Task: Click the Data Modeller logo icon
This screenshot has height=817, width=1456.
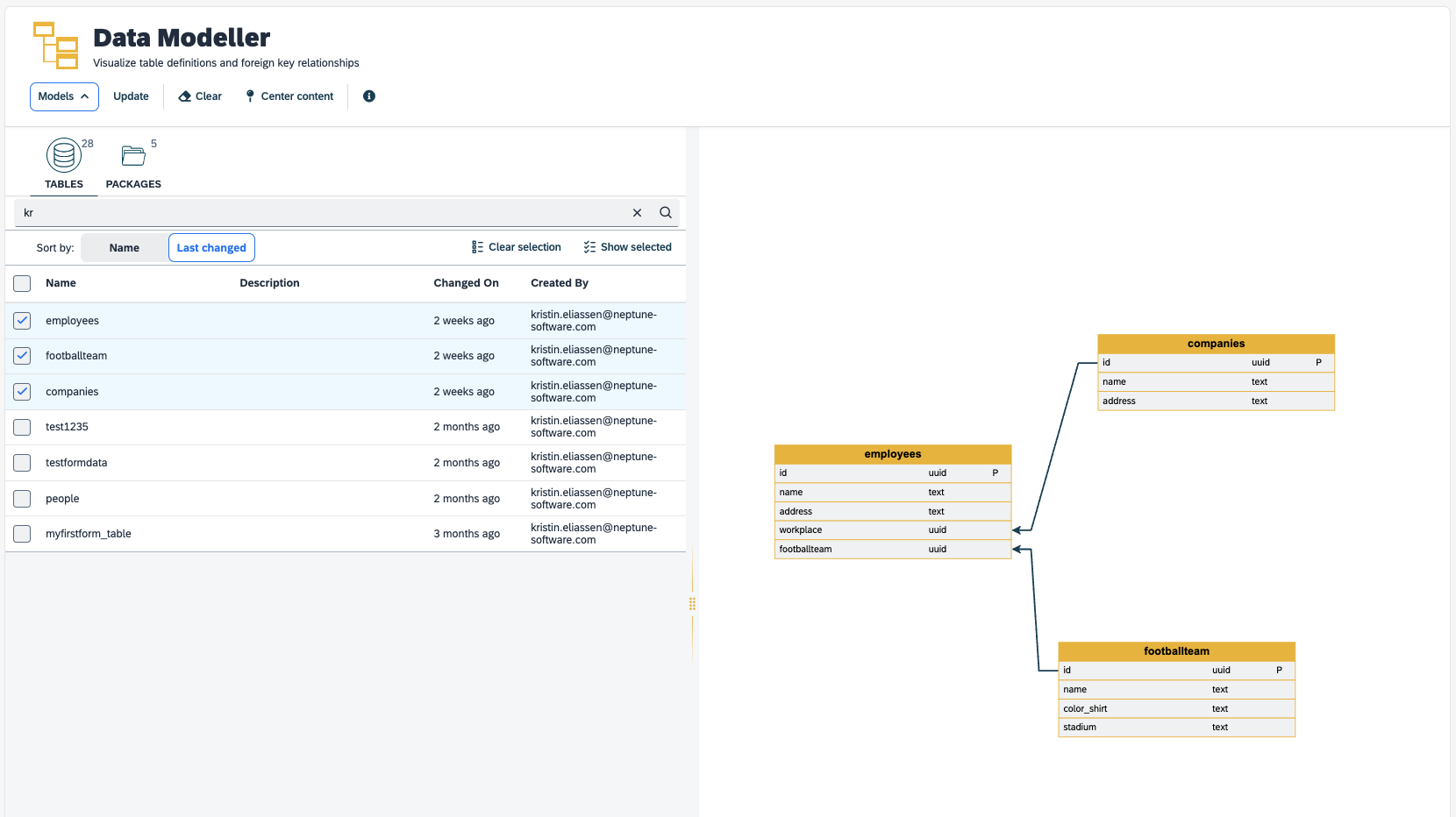Action: click(x=55, y=46)
